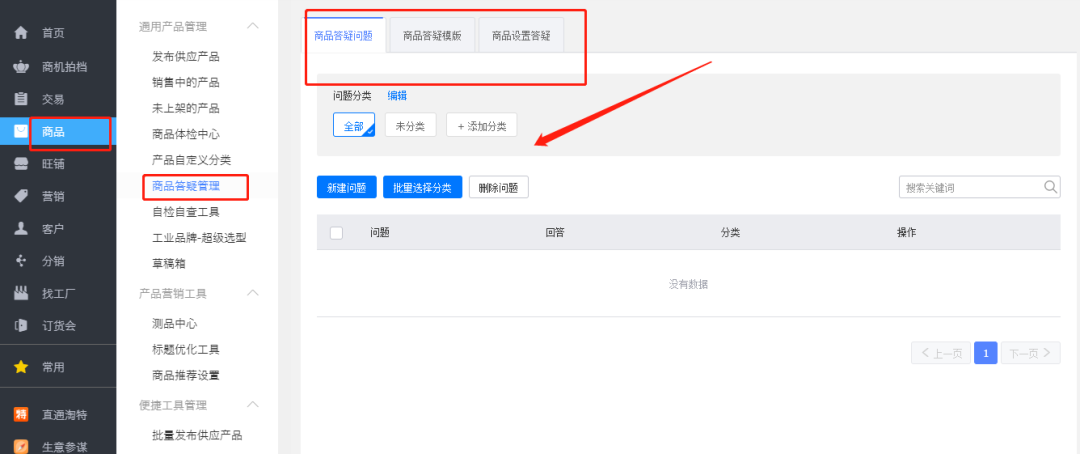Click the tag icon beside 营销
The height and width of the screenshot is (454, 1080).
(x=21, y=196)
